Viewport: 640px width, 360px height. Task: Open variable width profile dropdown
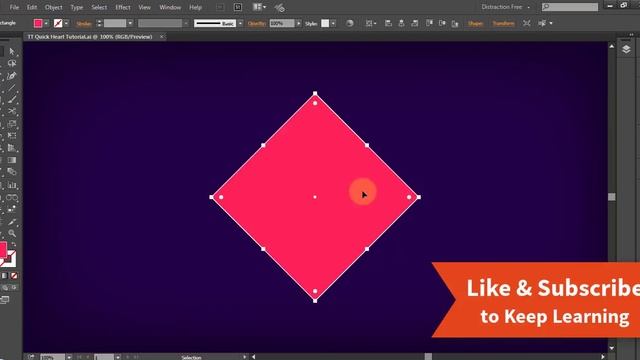coord(186,24)
